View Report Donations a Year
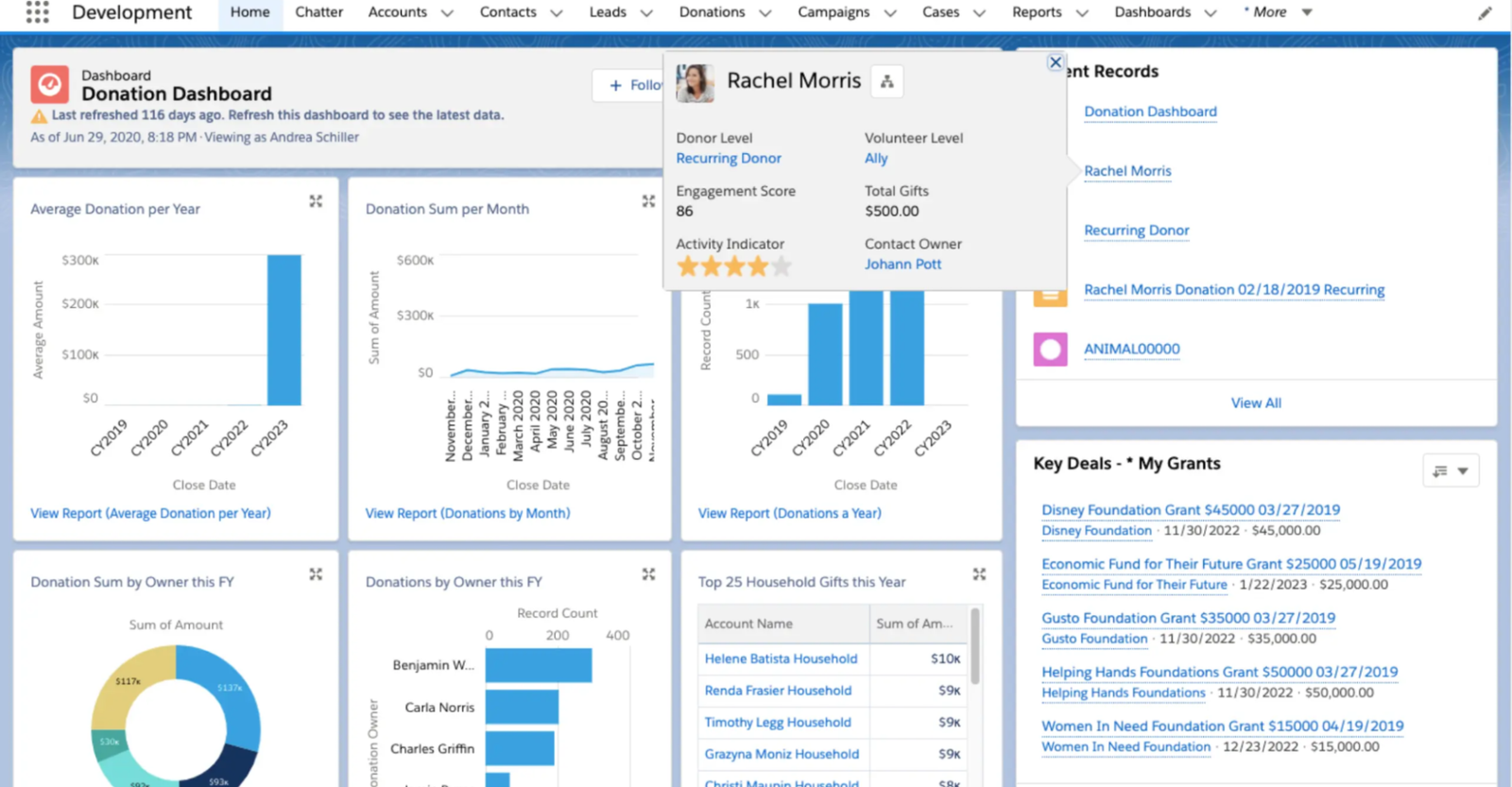The image size is (1512, 787). tap(789, 514)
